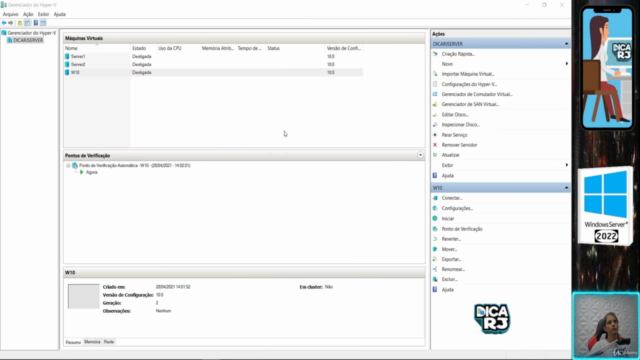The width and height of the screenshot is (640, 360).
Task: Open the Ajuda menu in menu bar
Action: 60,14
